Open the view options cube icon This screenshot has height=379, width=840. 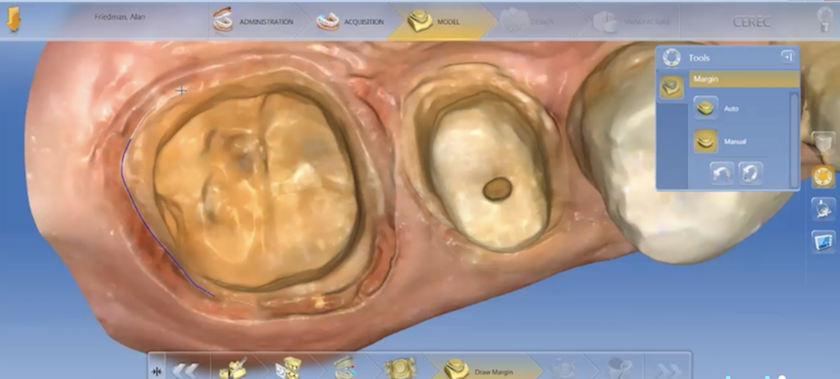[823, 143]
